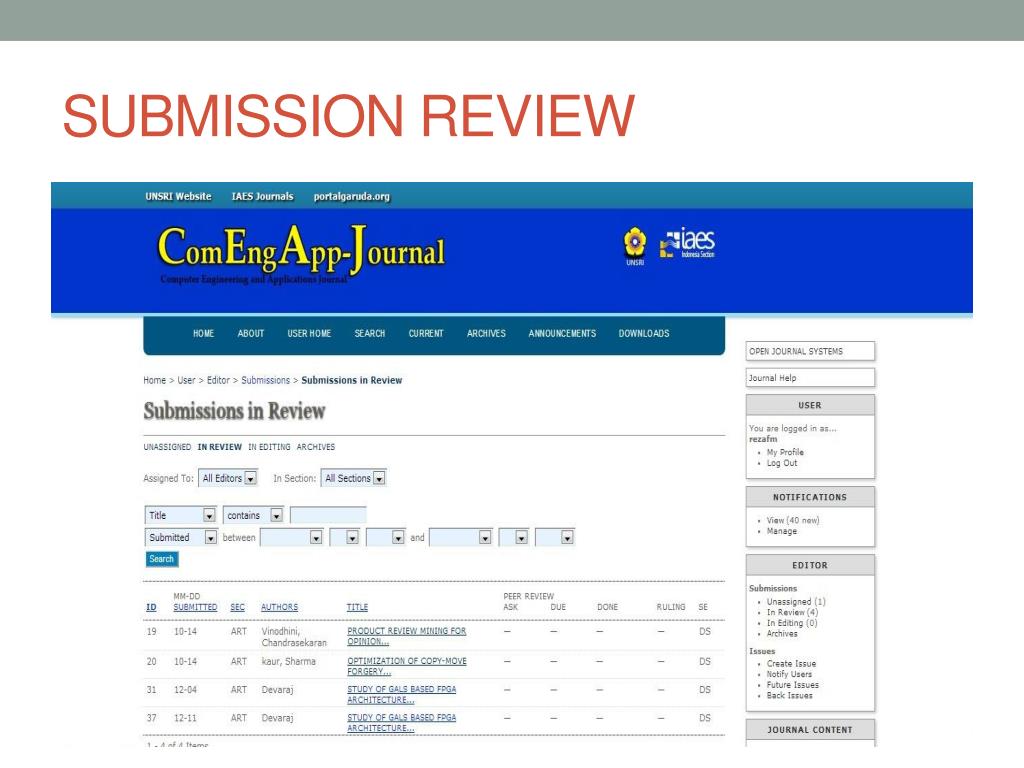Open PRODUCT REVIEW MINING FOR OPINION submission

pos(407,636)
